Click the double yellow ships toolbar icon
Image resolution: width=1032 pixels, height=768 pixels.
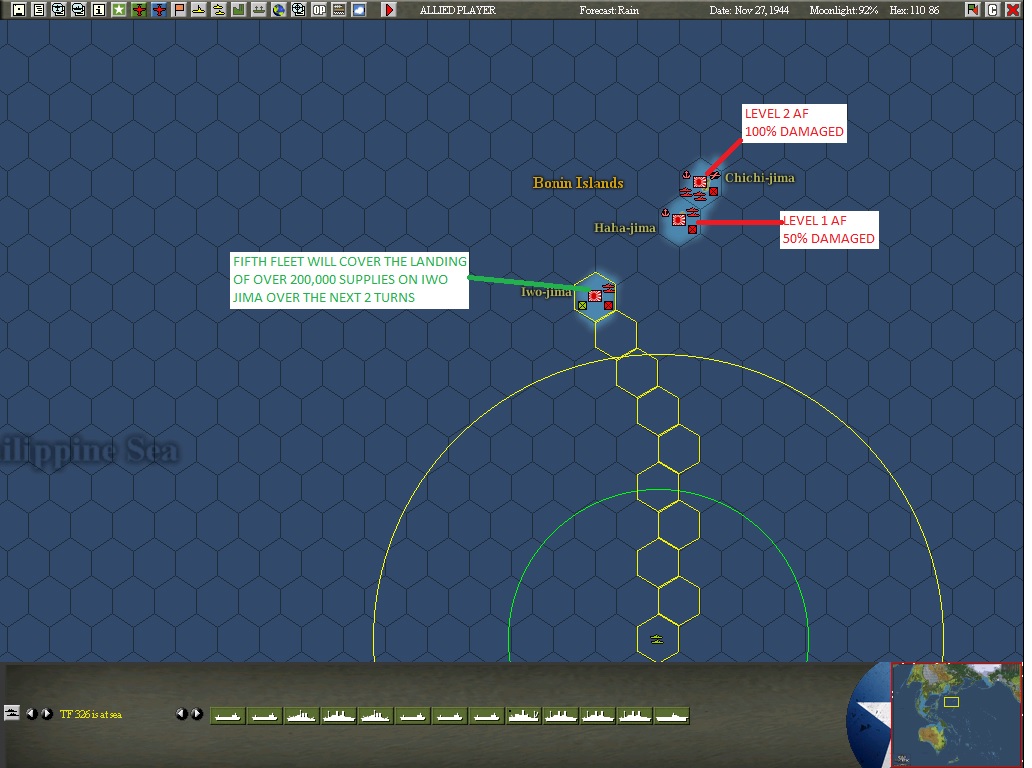[219, 10]
